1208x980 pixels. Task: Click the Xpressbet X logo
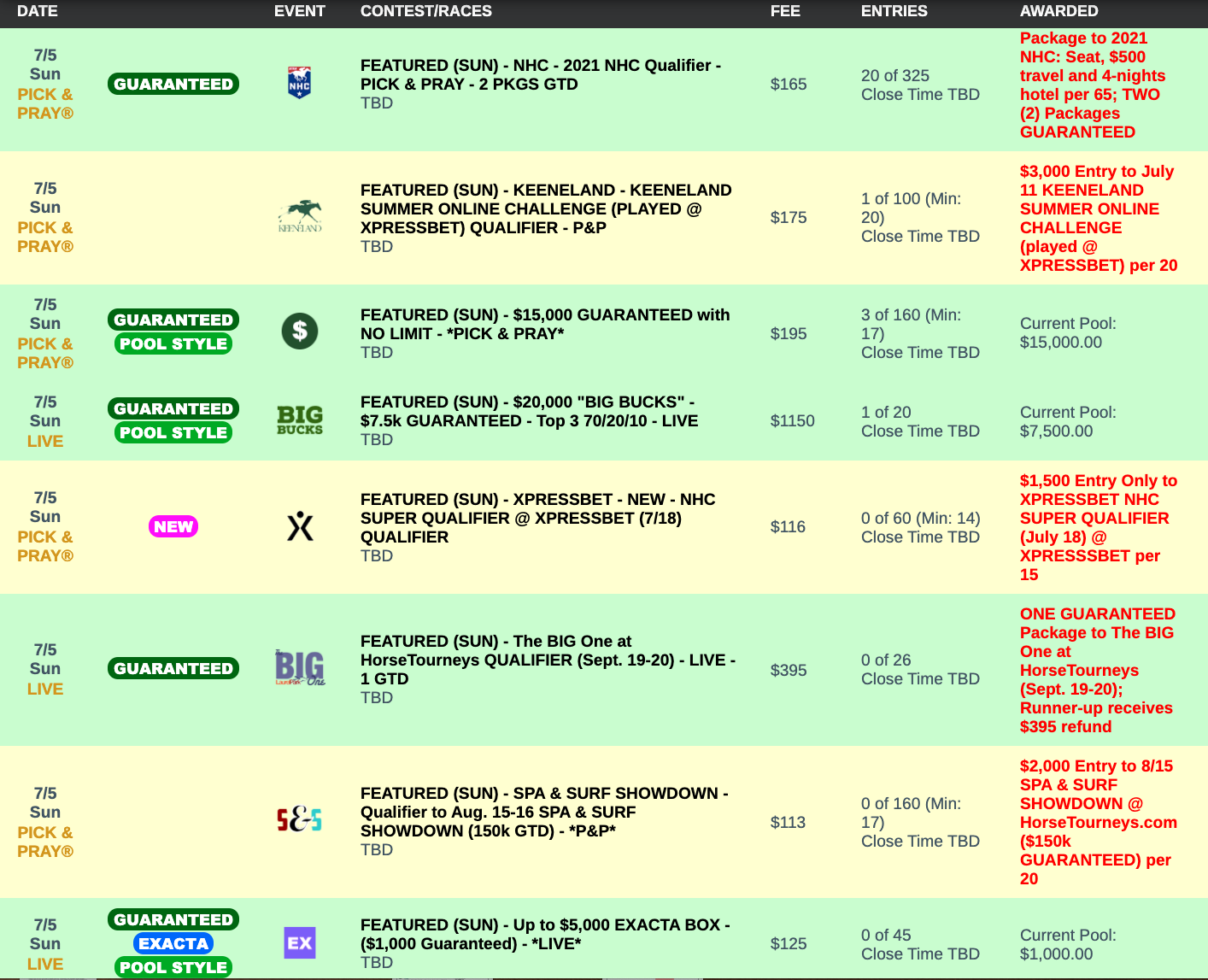[300, 526]
